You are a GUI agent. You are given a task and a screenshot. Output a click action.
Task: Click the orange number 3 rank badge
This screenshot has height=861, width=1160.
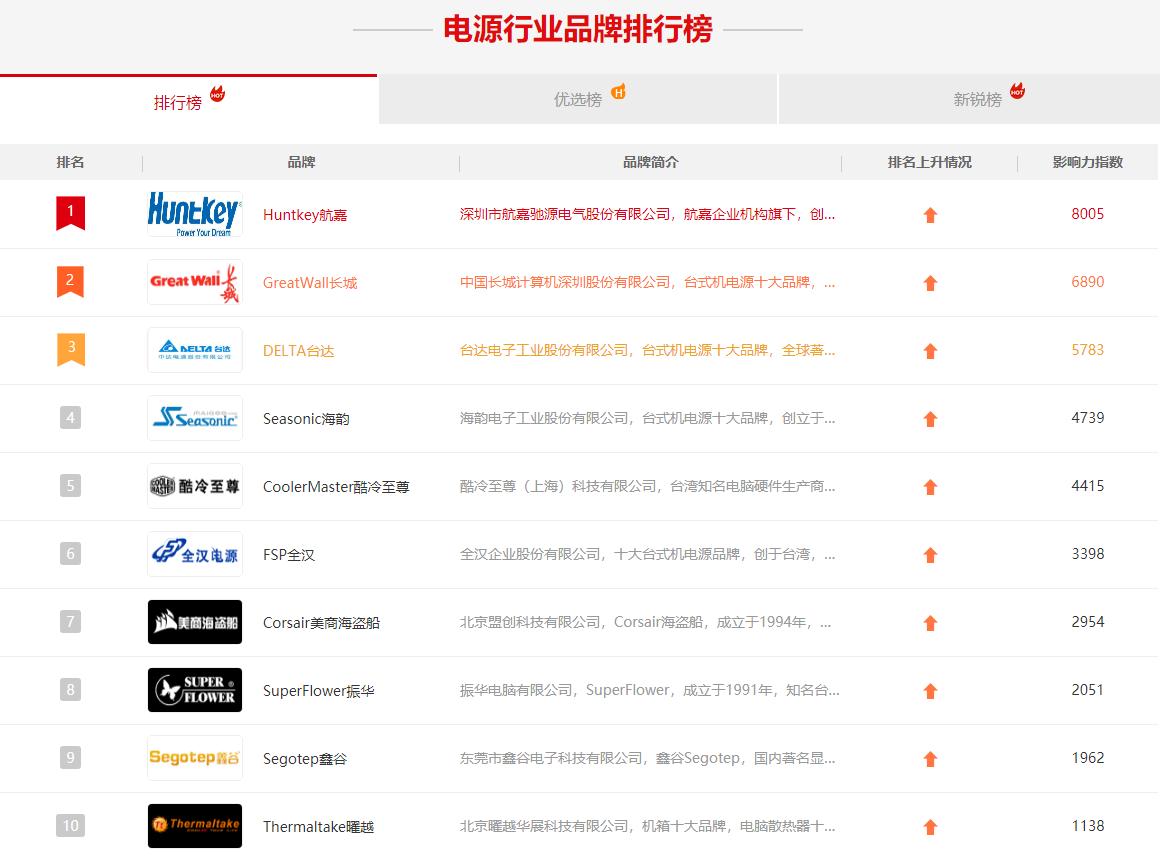[70, 348]
